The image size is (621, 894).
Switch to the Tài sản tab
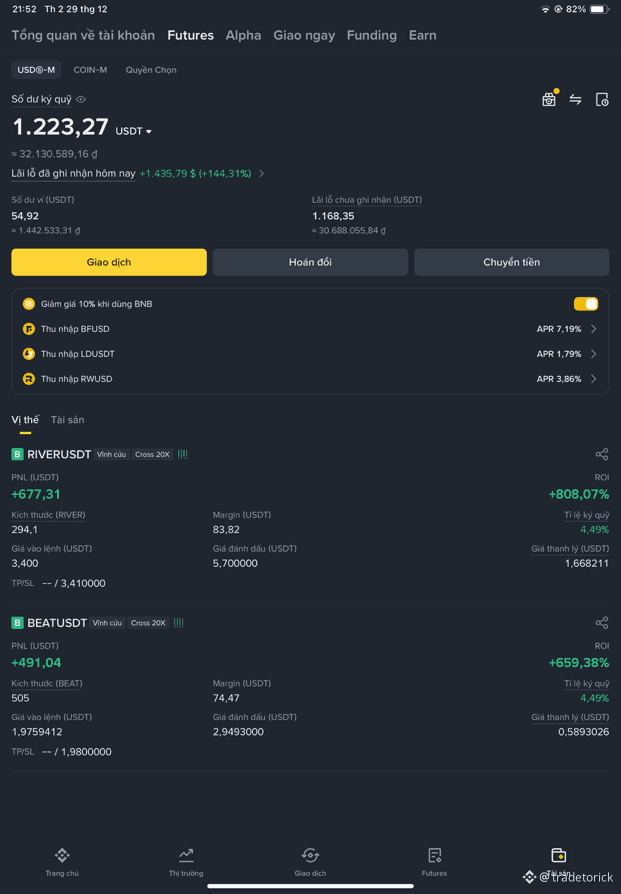(x=67, y=420)
